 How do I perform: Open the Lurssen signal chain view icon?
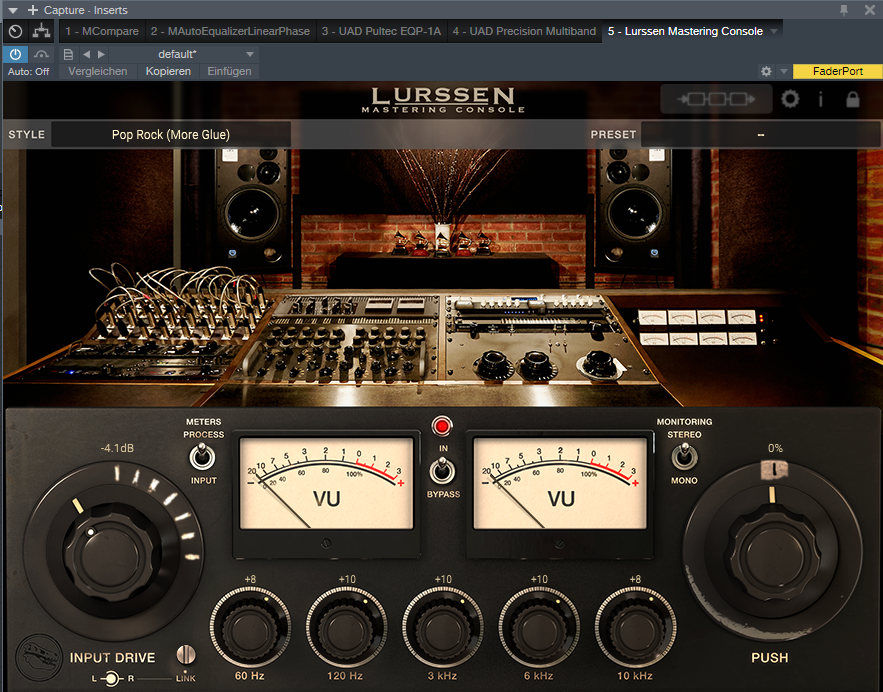tap(716, 99)
